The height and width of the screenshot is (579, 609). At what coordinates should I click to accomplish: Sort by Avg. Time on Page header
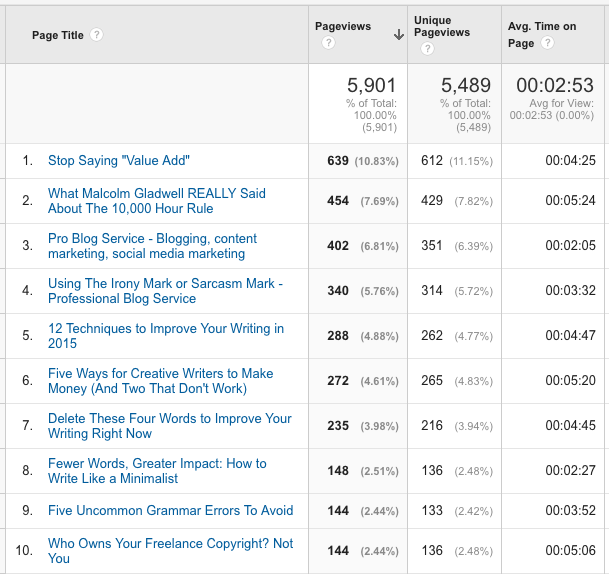click(542, 34)
